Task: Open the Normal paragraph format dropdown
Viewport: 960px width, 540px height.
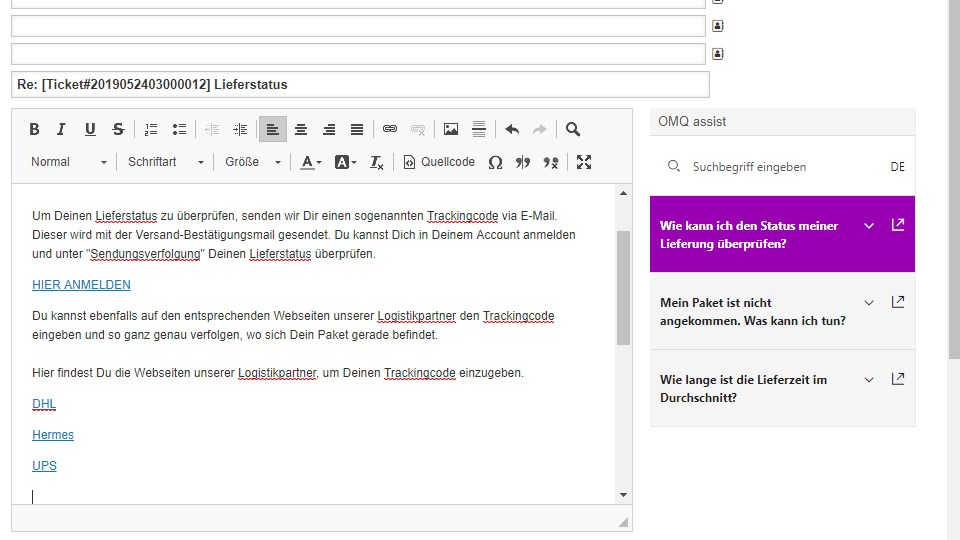Action: pyautogui.click(x=69, y=162)
